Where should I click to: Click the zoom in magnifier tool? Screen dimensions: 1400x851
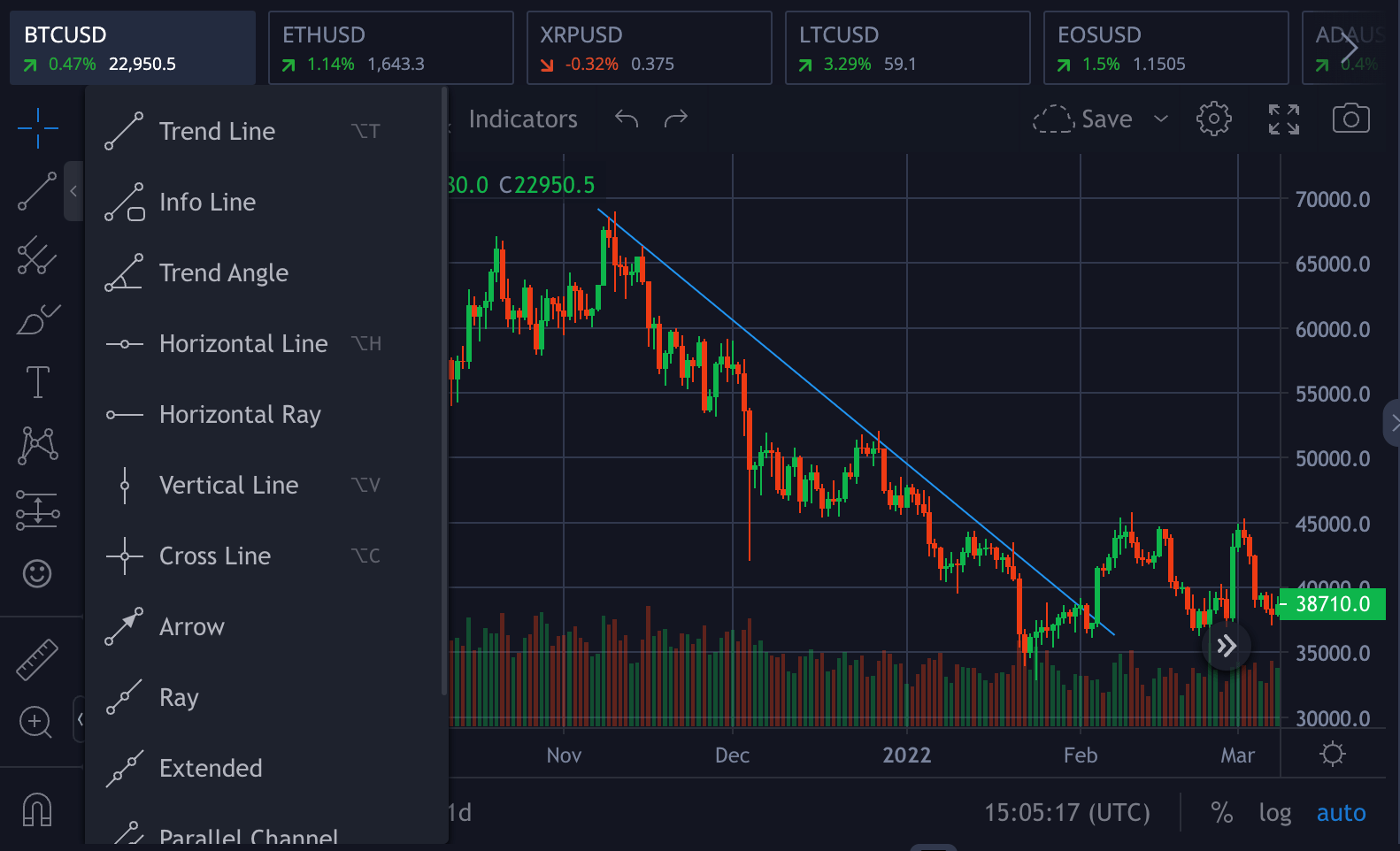[35, 722]
